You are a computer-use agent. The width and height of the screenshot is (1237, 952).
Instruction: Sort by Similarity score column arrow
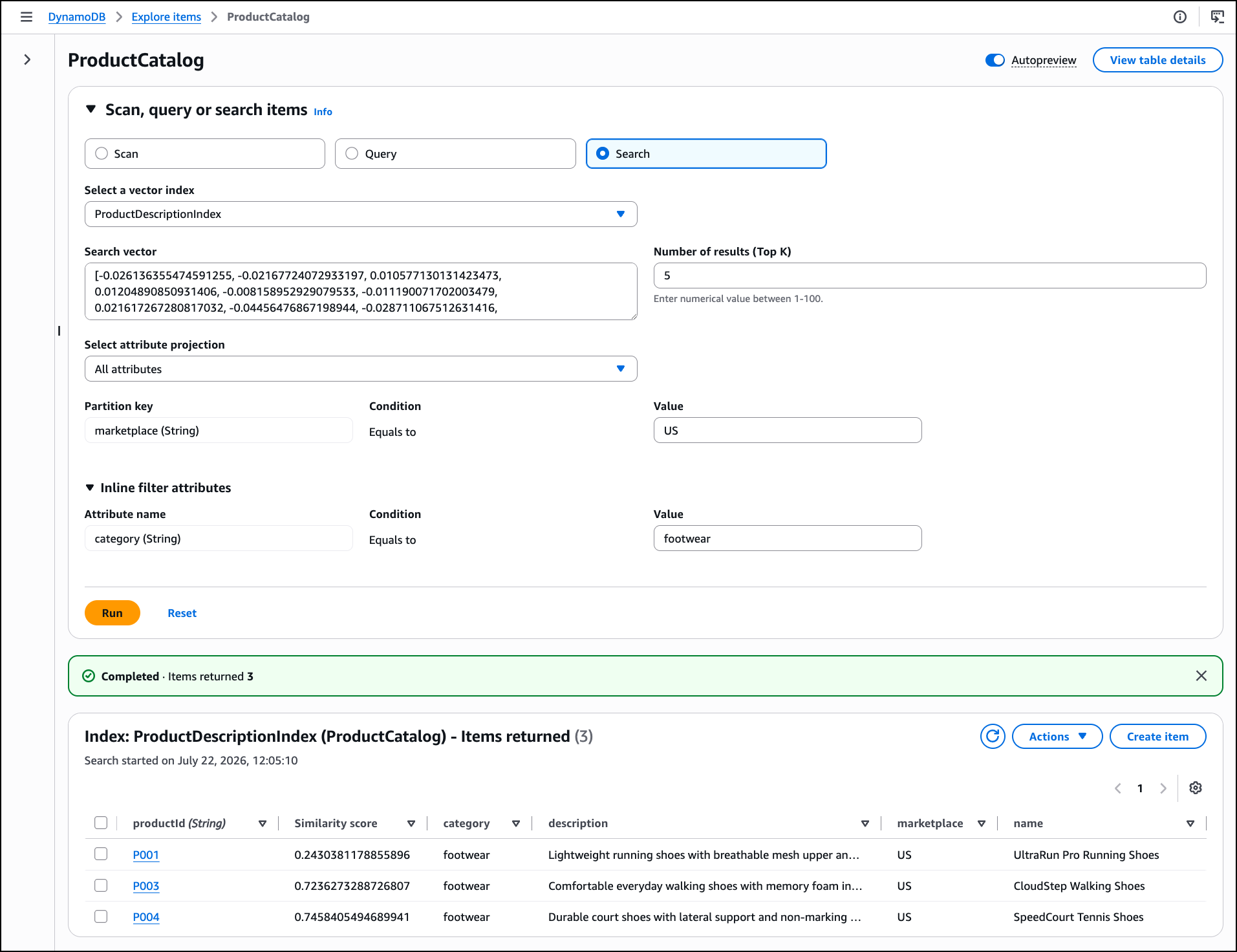(411, 823)
